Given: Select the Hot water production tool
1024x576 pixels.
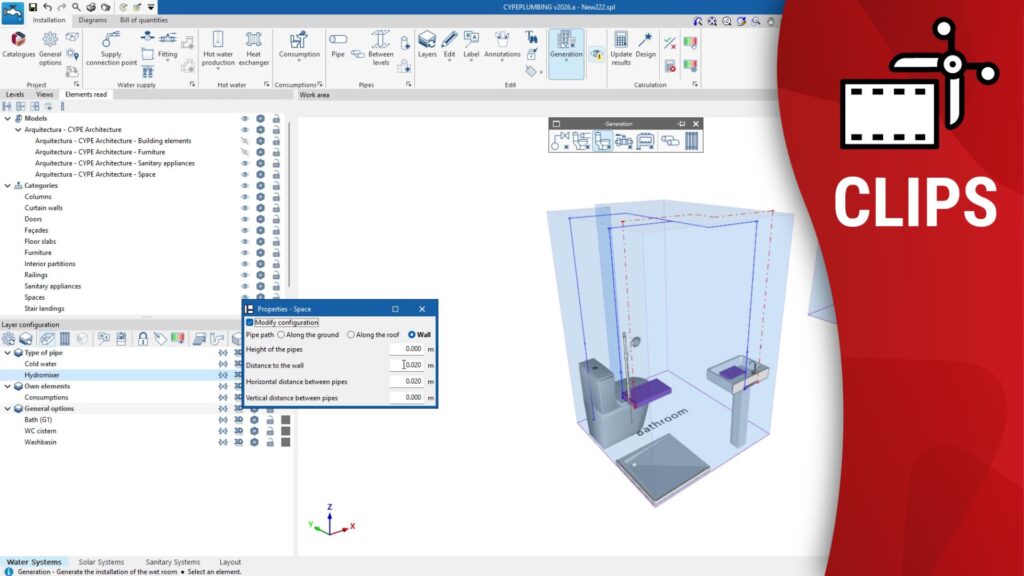Looking at the screenshot, I should [x=218, y=46].
